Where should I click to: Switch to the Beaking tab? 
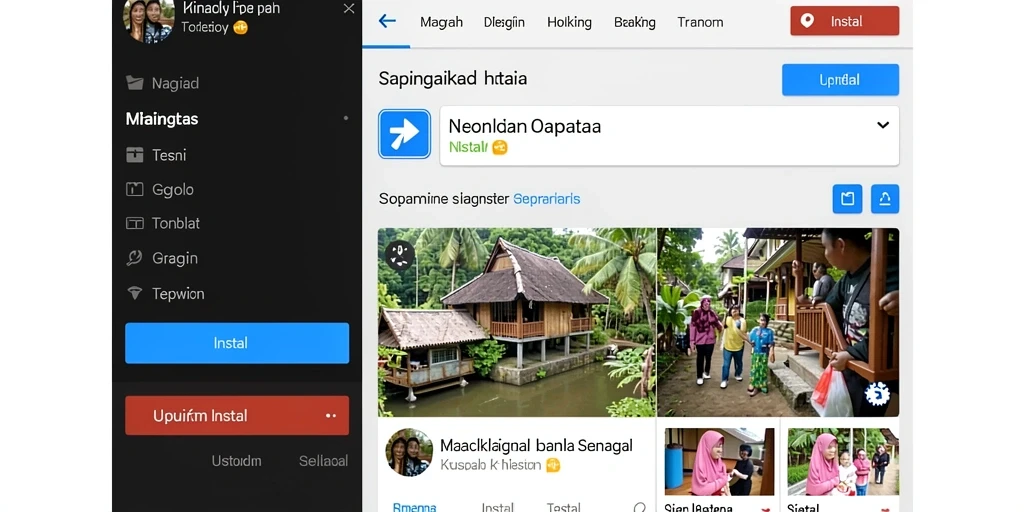[x=635, y=22]
